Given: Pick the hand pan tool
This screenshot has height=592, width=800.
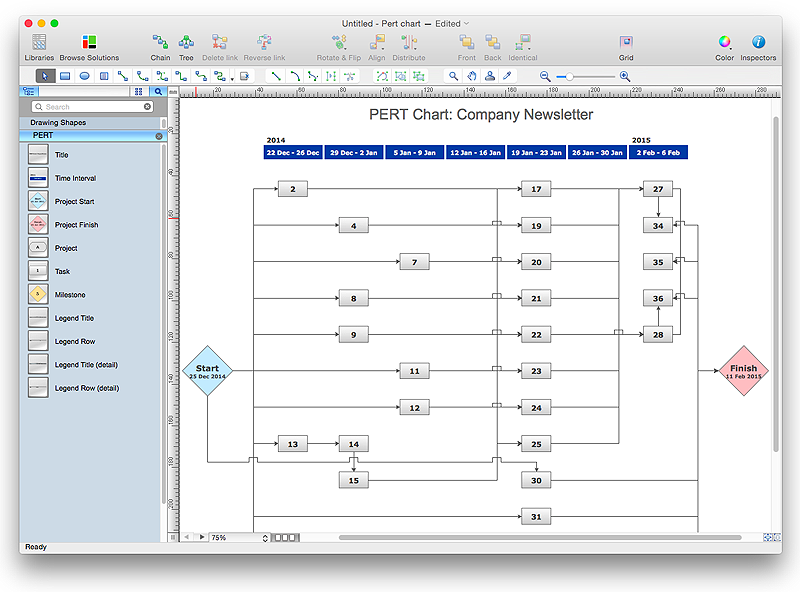Looking at the screenshot, I should [x=472, y=76].
